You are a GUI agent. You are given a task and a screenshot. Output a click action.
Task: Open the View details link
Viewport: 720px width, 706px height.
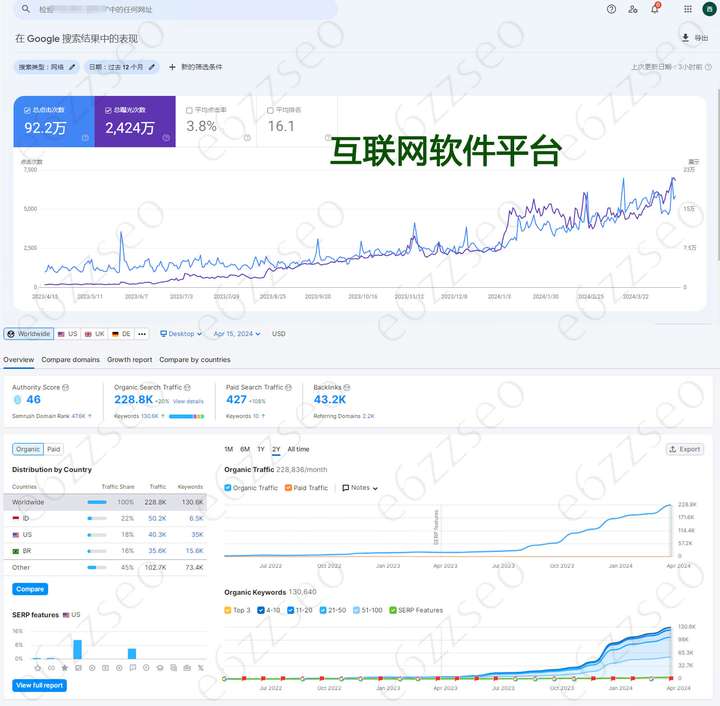click(188, 401)
